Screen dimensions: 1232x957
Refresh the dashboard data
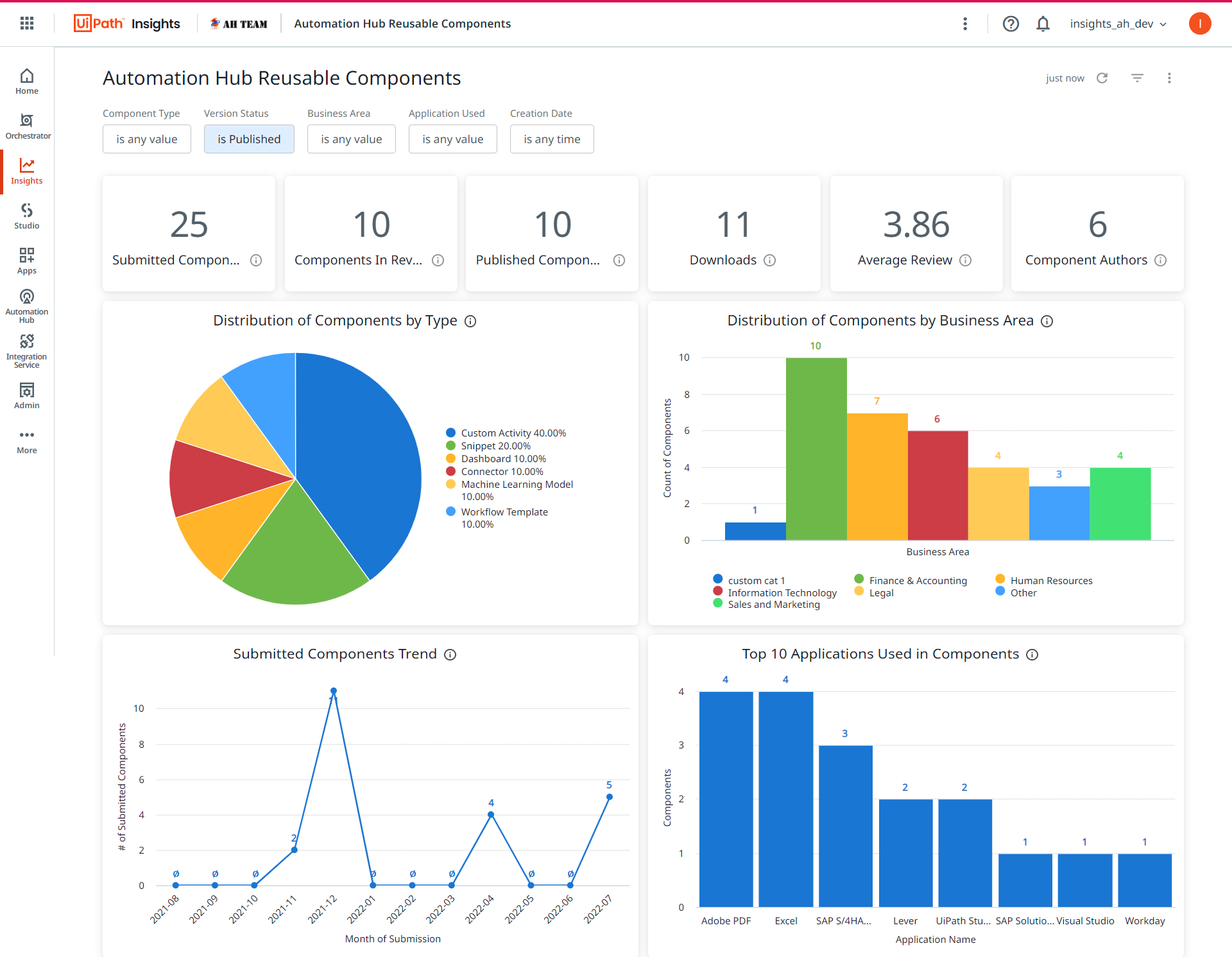click(1102, 78)
